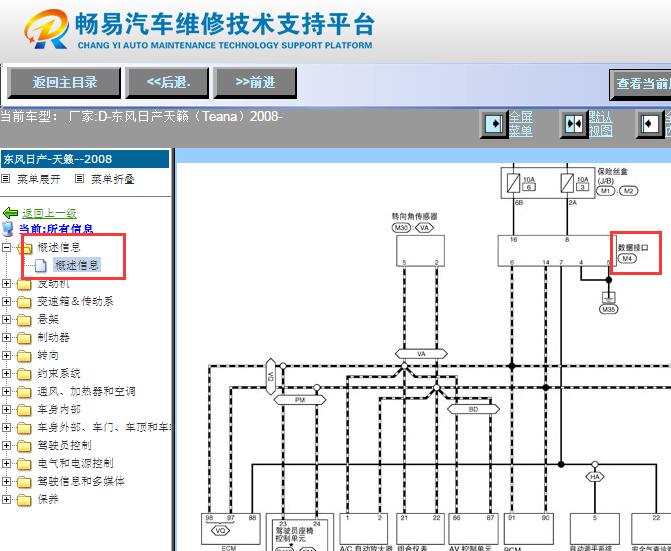Click the 数据接口 label in diagram
671x551 pixels.
[633, 248]
